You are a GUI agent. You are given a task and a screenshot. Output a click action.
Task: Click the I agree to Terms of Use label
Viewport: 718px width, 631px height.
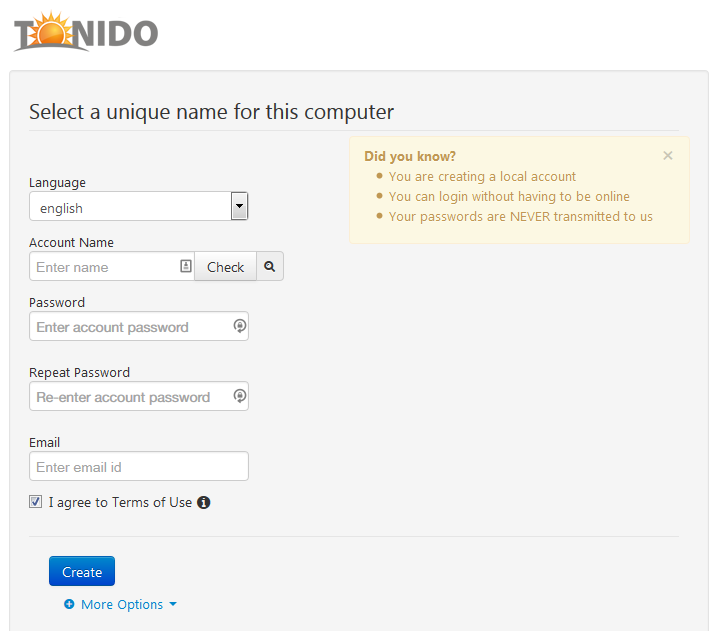click(x=120, y=502)
